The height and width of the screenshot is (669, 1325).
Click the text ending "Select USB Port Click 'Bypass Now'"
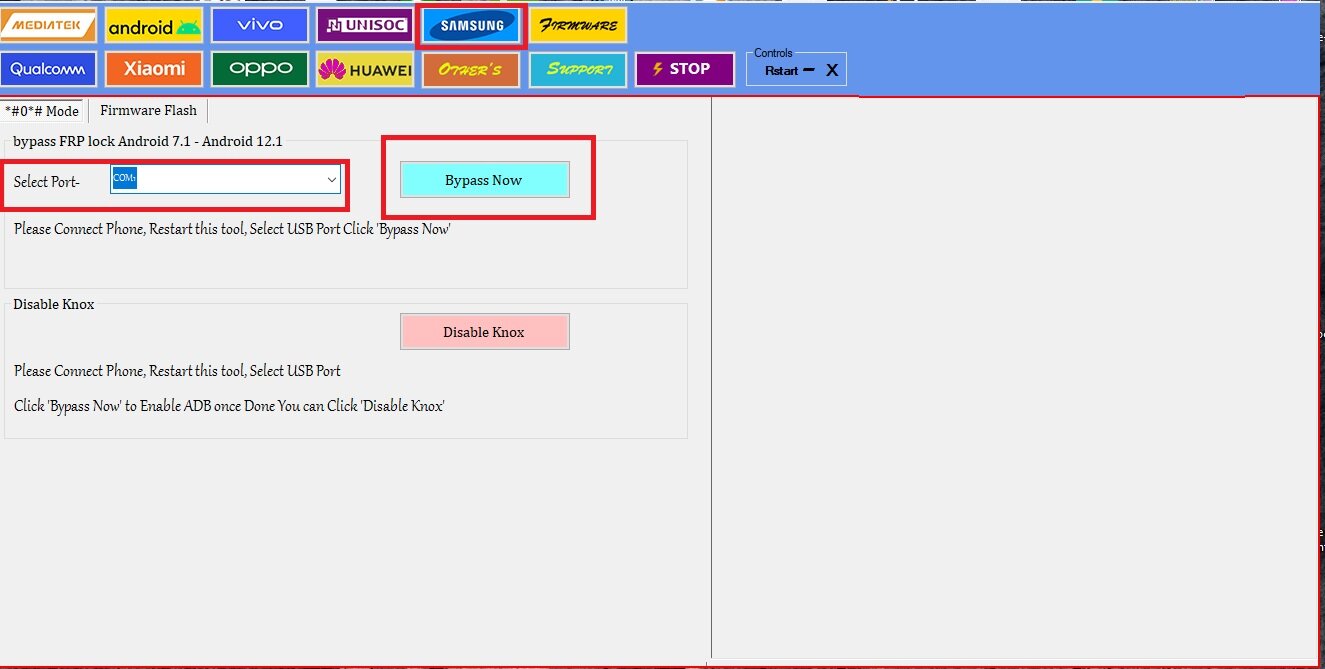pyautogui.click(x=232, y=229)
